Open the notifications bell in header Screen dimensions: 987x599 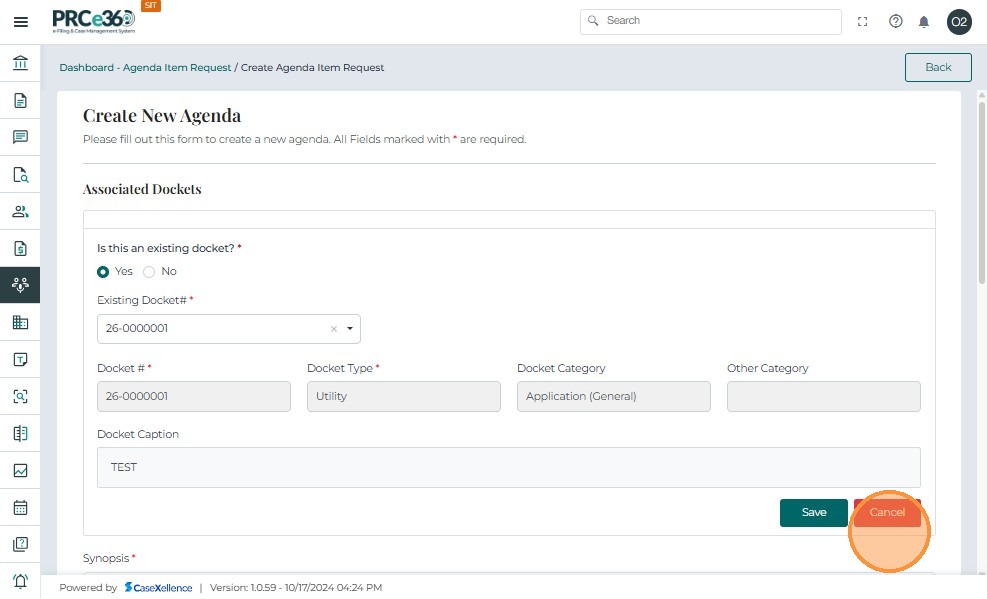[924, 22]
